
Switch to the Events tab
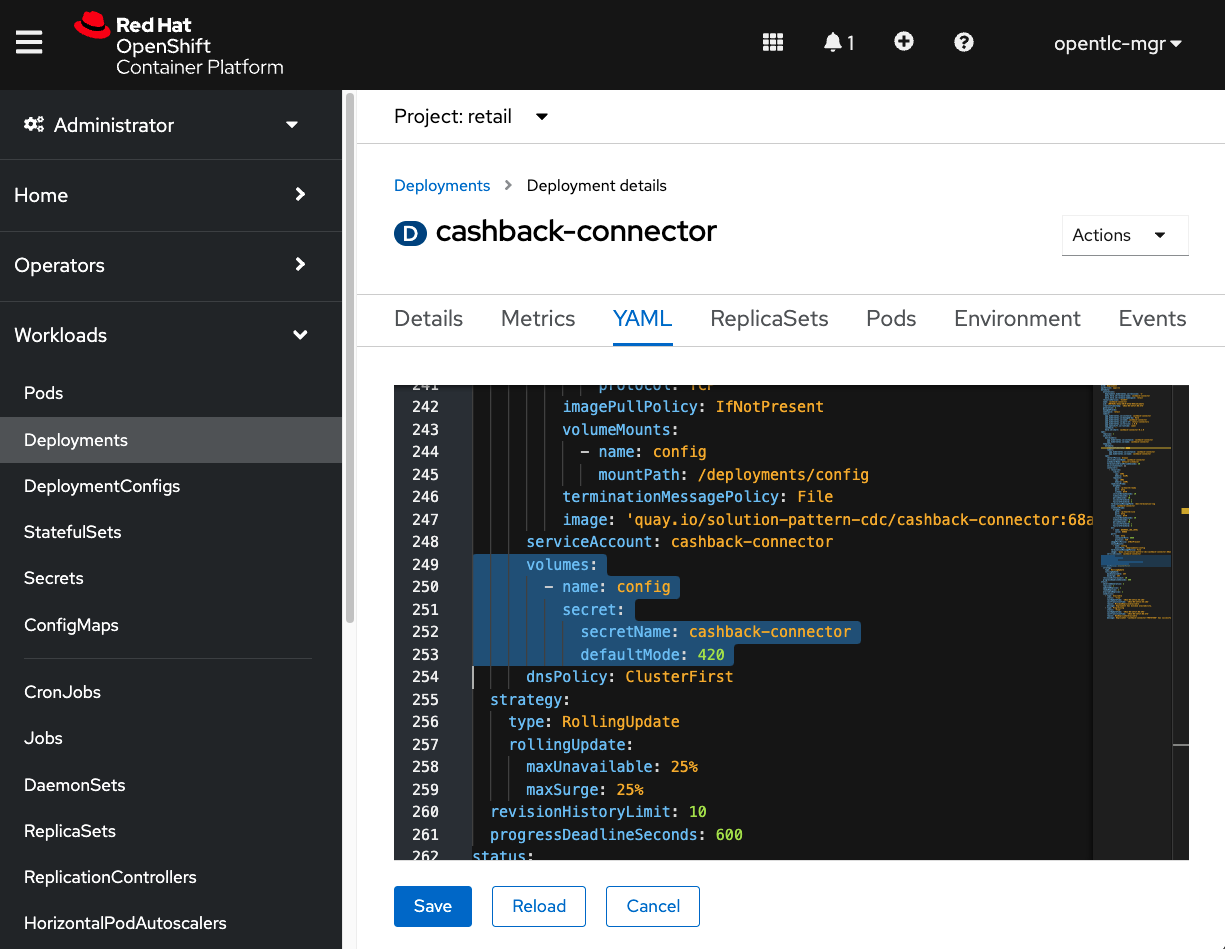click(1152, 319)
